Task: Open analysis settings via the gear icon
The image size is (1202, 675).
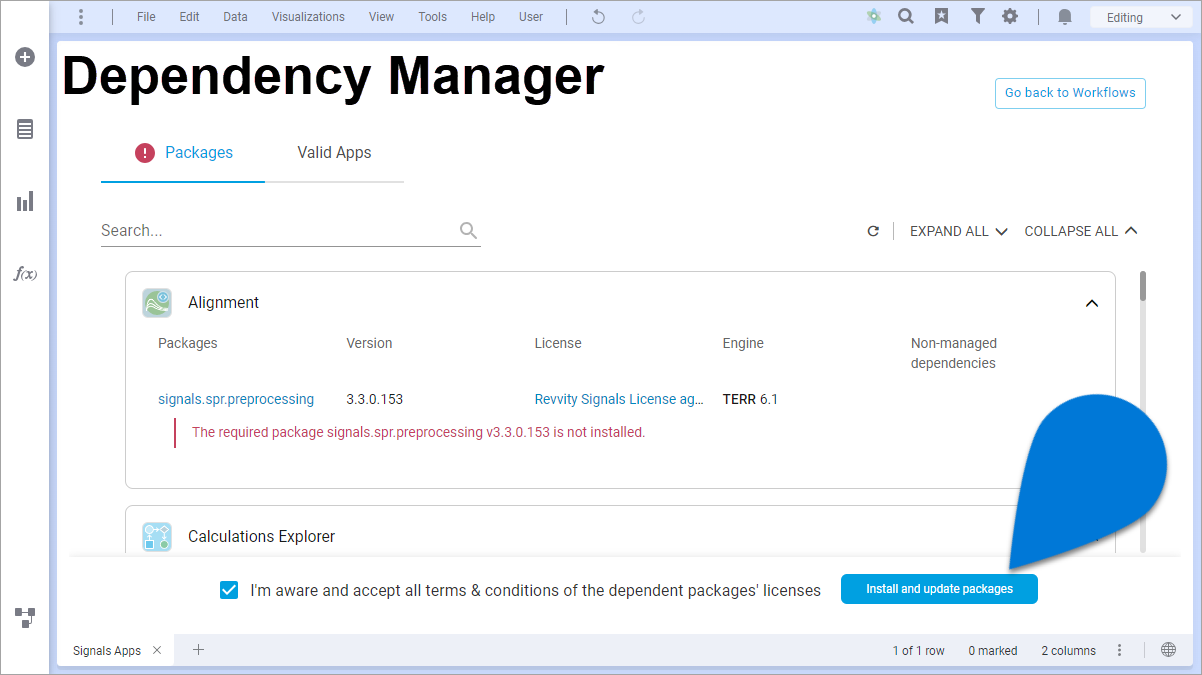Action: [1010, 16]
